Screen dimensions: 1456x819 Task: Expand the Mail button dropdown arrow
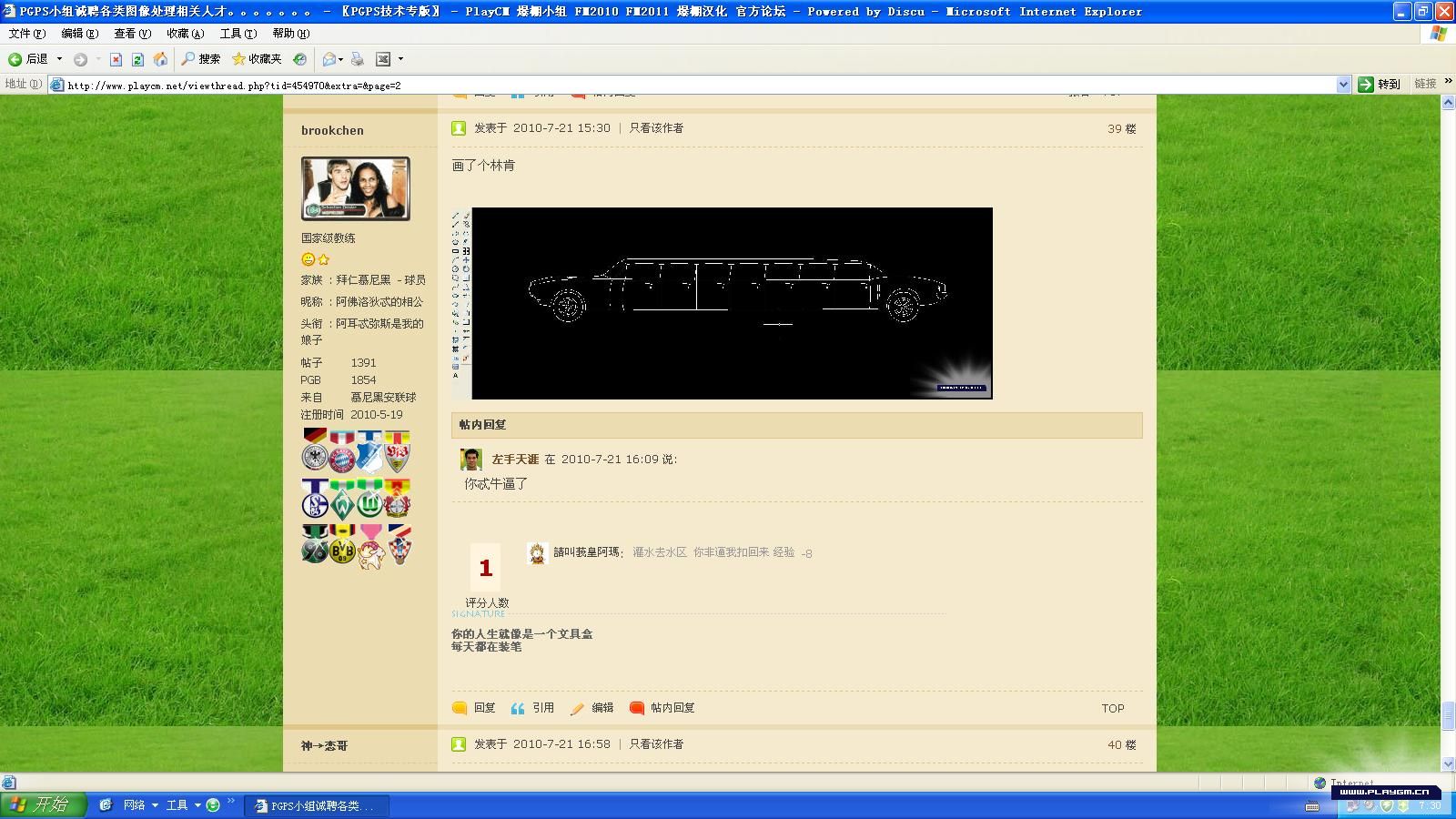[341, 59]
